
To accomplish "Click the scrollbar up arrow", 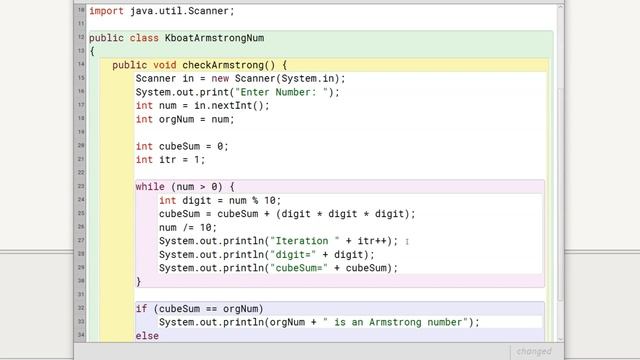I will pyautogui.click(x=560, y=7).
